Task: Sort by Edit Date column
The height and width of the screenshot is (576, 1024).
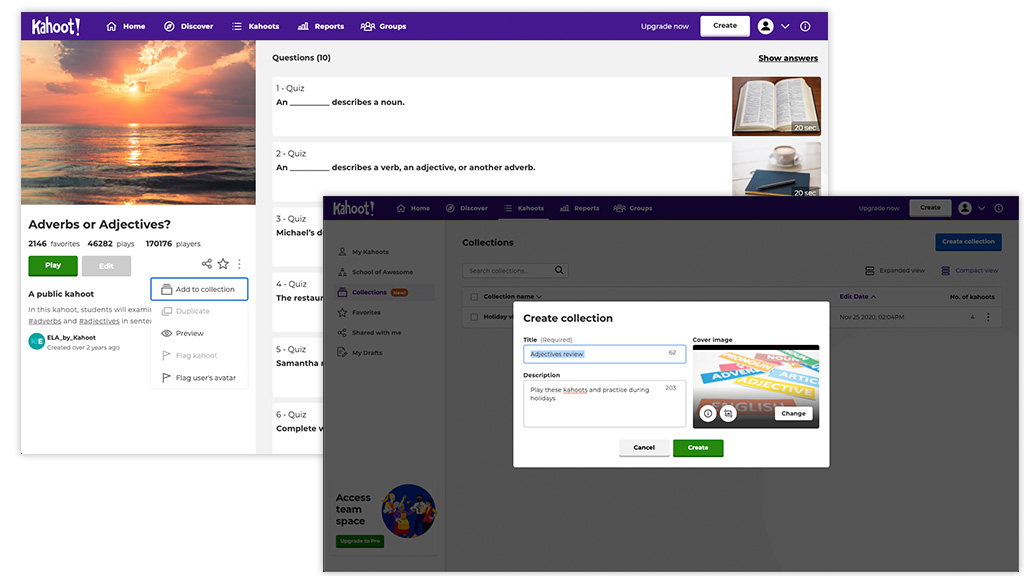Action: [857, 296]
